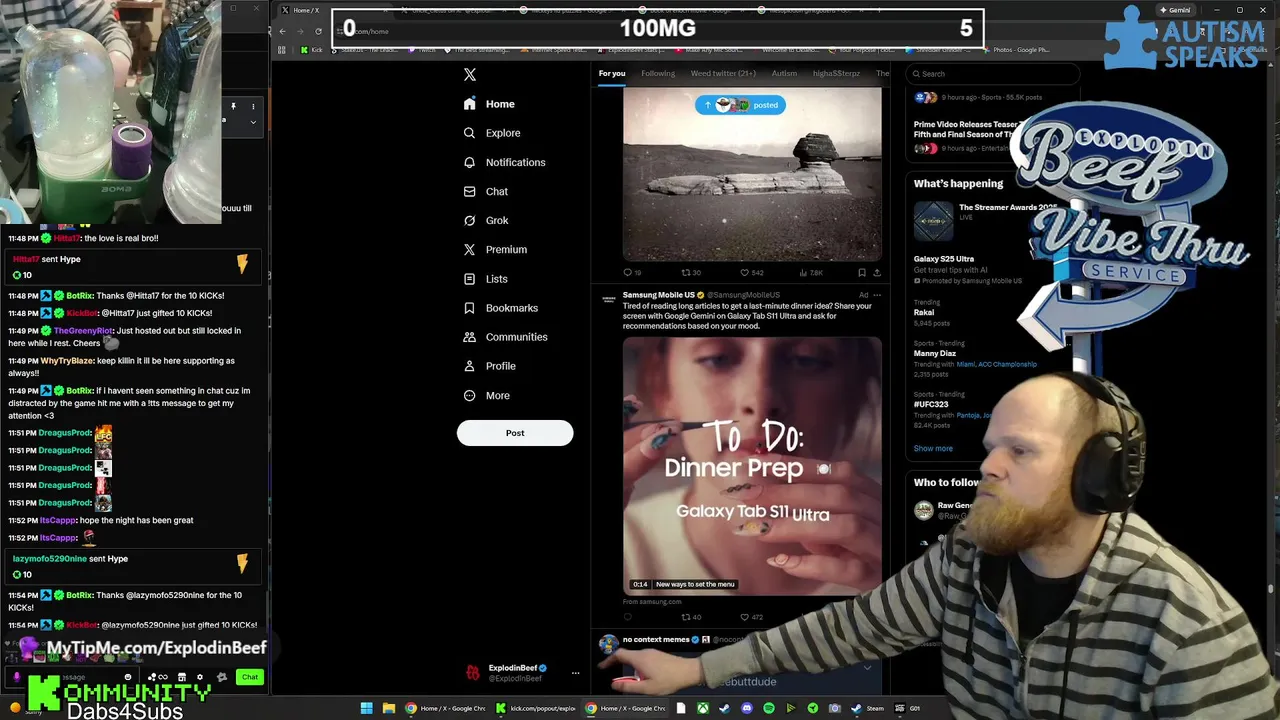Open Windows Start menu
The width and height of the screenshot is (1280, 720).
pyautogui.click(x=366, y=708)
